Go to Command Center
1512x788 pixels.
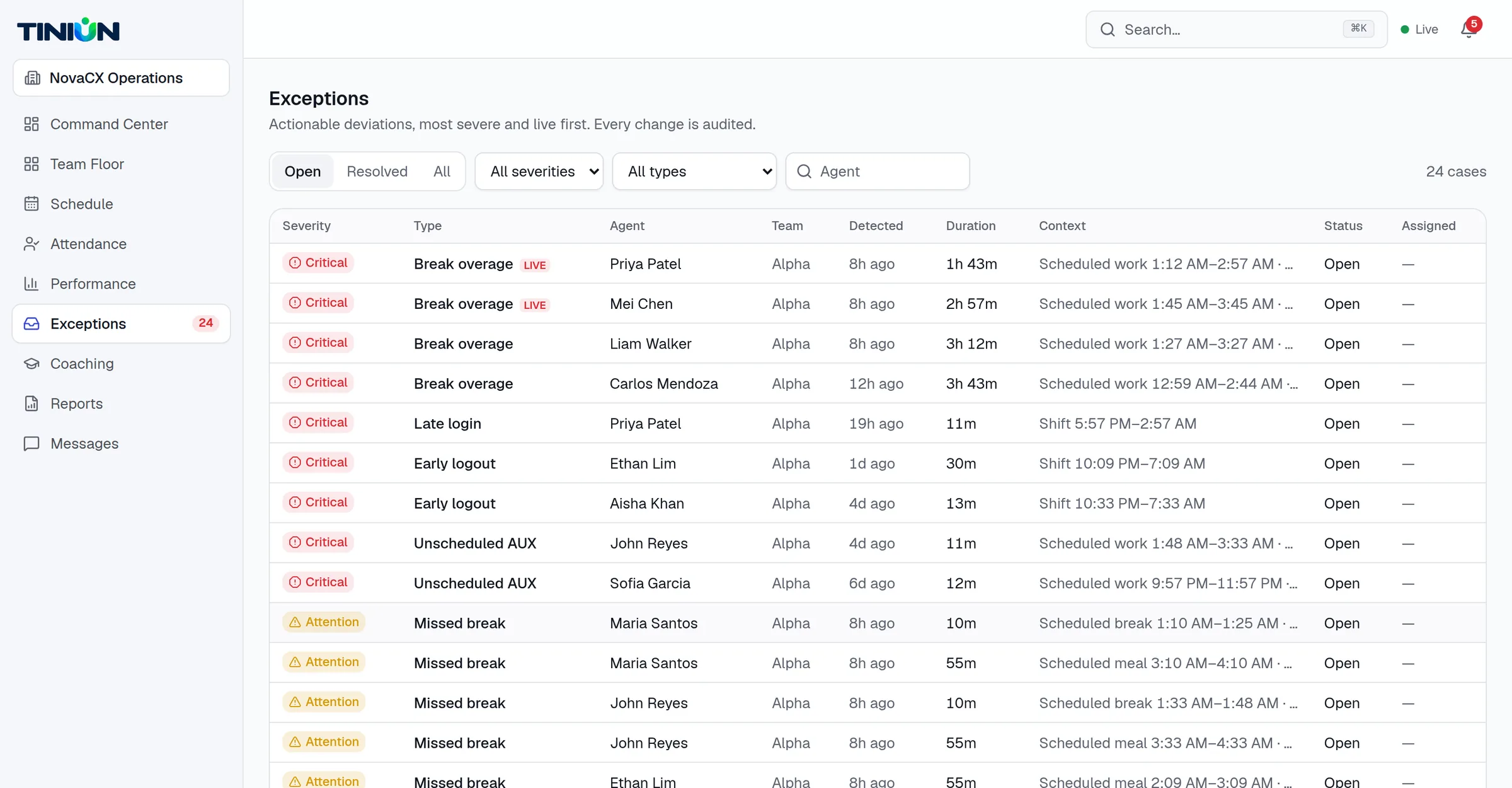click(121, 124)
